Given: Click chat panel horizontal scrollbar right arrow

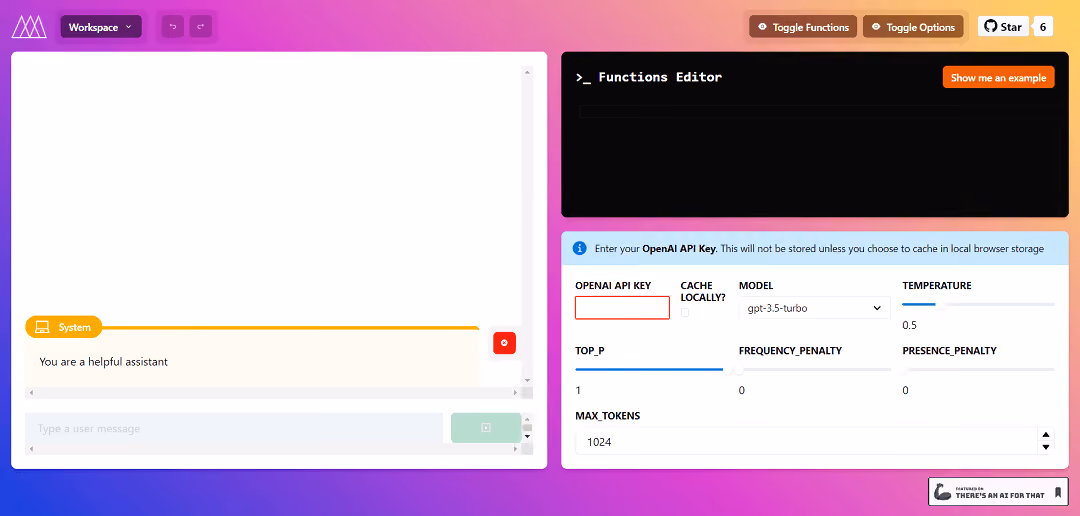Looking at the screenshot, I should point(515,393).
